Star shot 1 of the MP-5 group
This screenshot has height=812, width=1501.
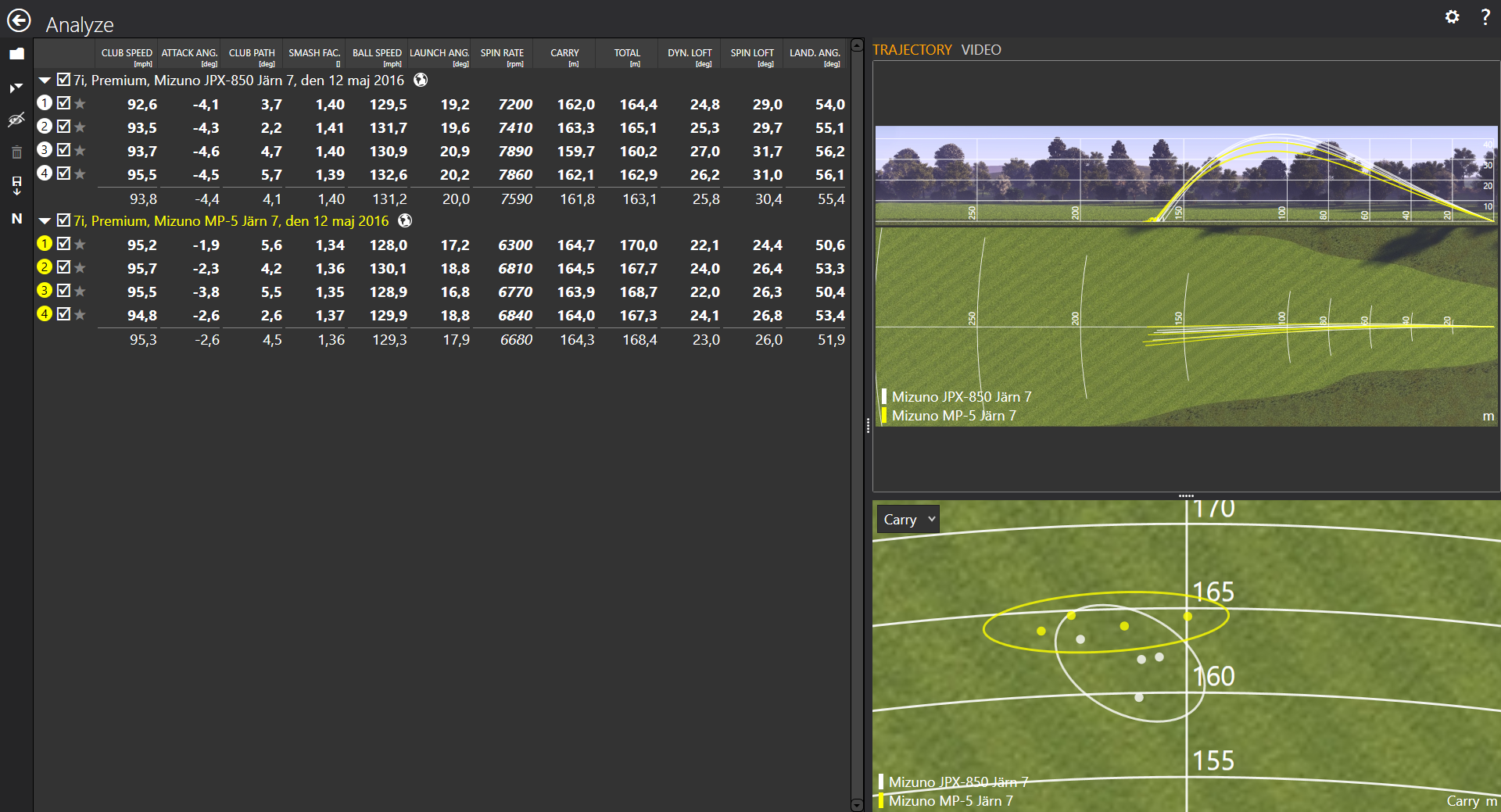click(80, 244)
